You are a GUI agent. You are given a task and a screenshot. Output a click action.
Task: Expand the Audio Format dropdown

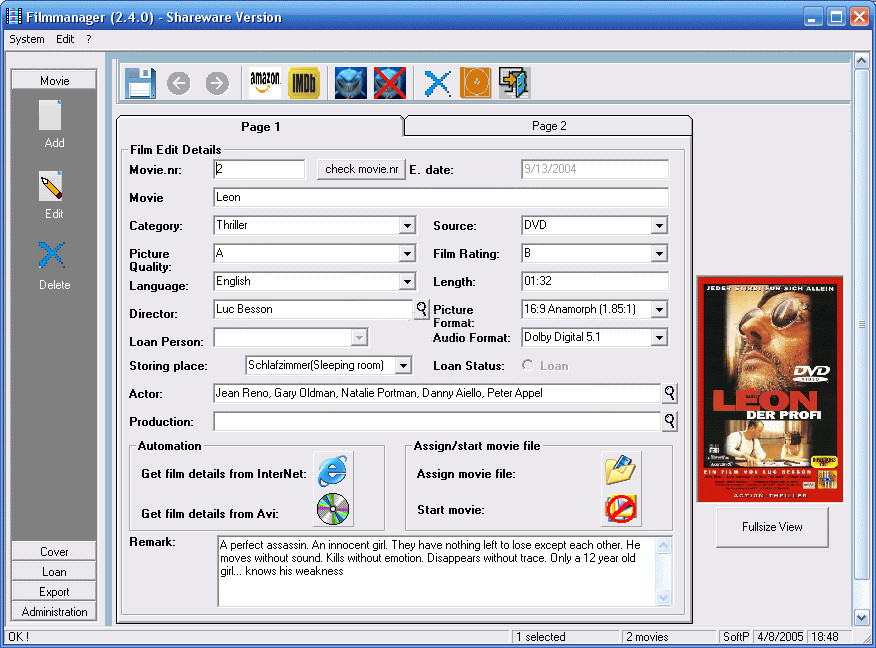(x=659, y=337)
